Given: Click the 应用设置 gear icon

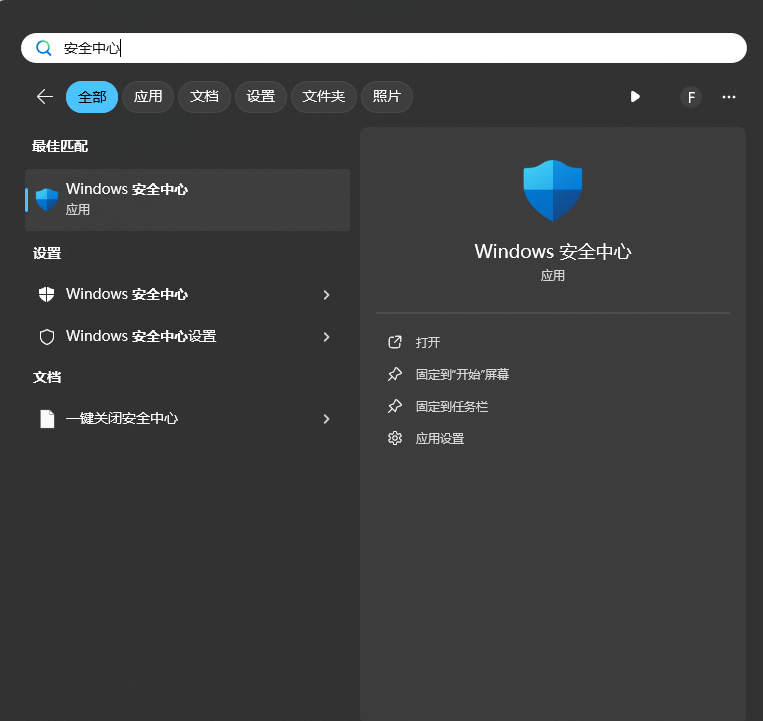Looking at the screenshot, I should point(395,438).
